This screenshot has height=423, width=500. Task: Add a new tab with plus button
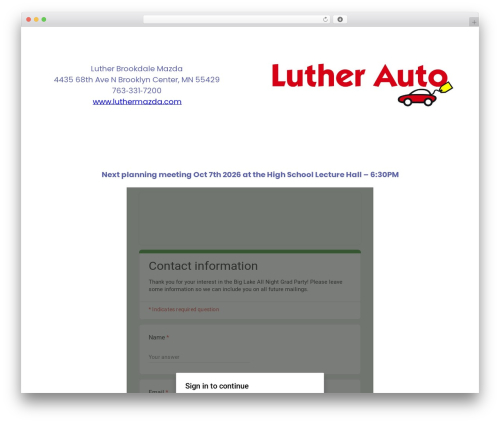tap(474, 22)
